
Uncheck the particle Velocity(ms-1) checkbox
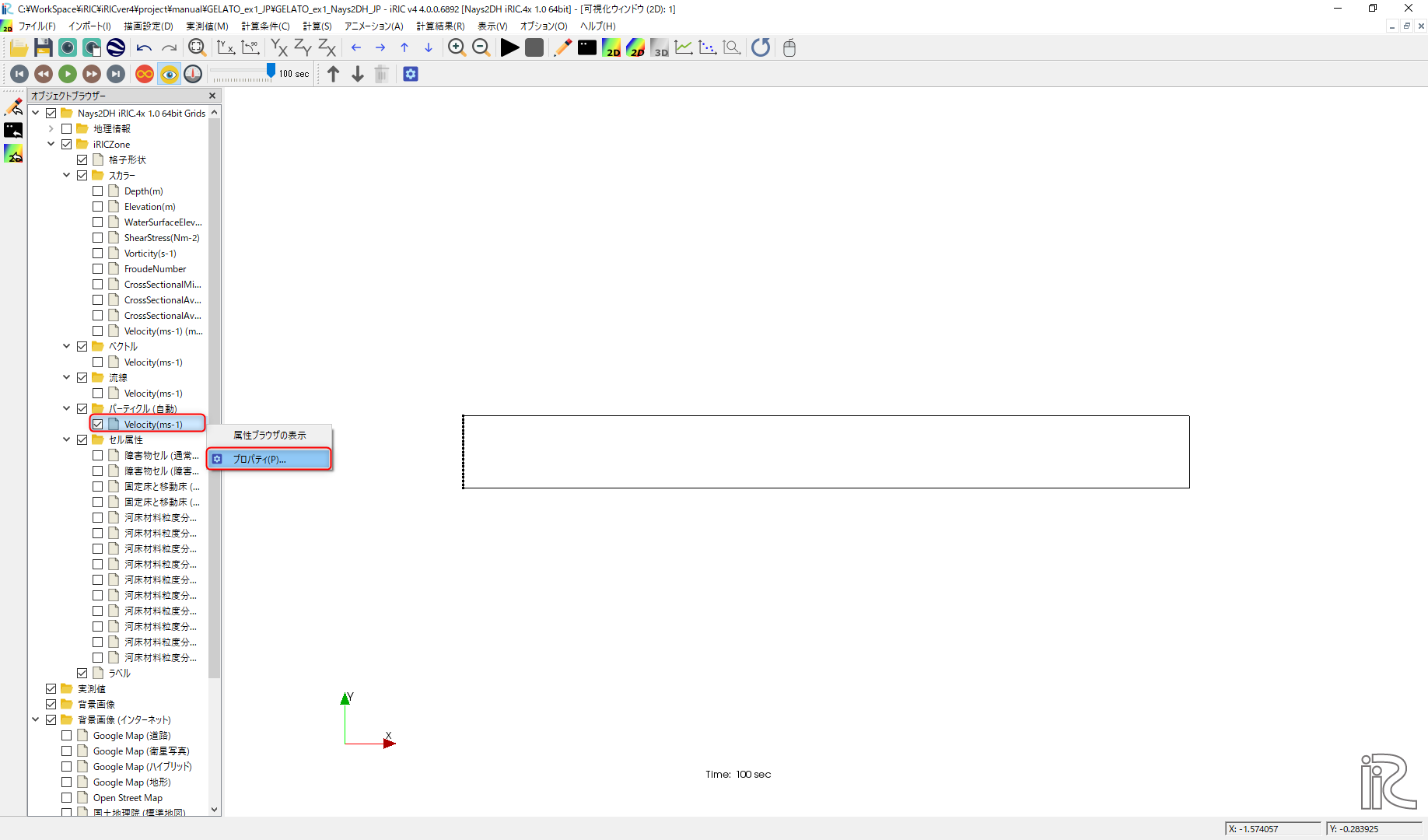coord(98,425)
